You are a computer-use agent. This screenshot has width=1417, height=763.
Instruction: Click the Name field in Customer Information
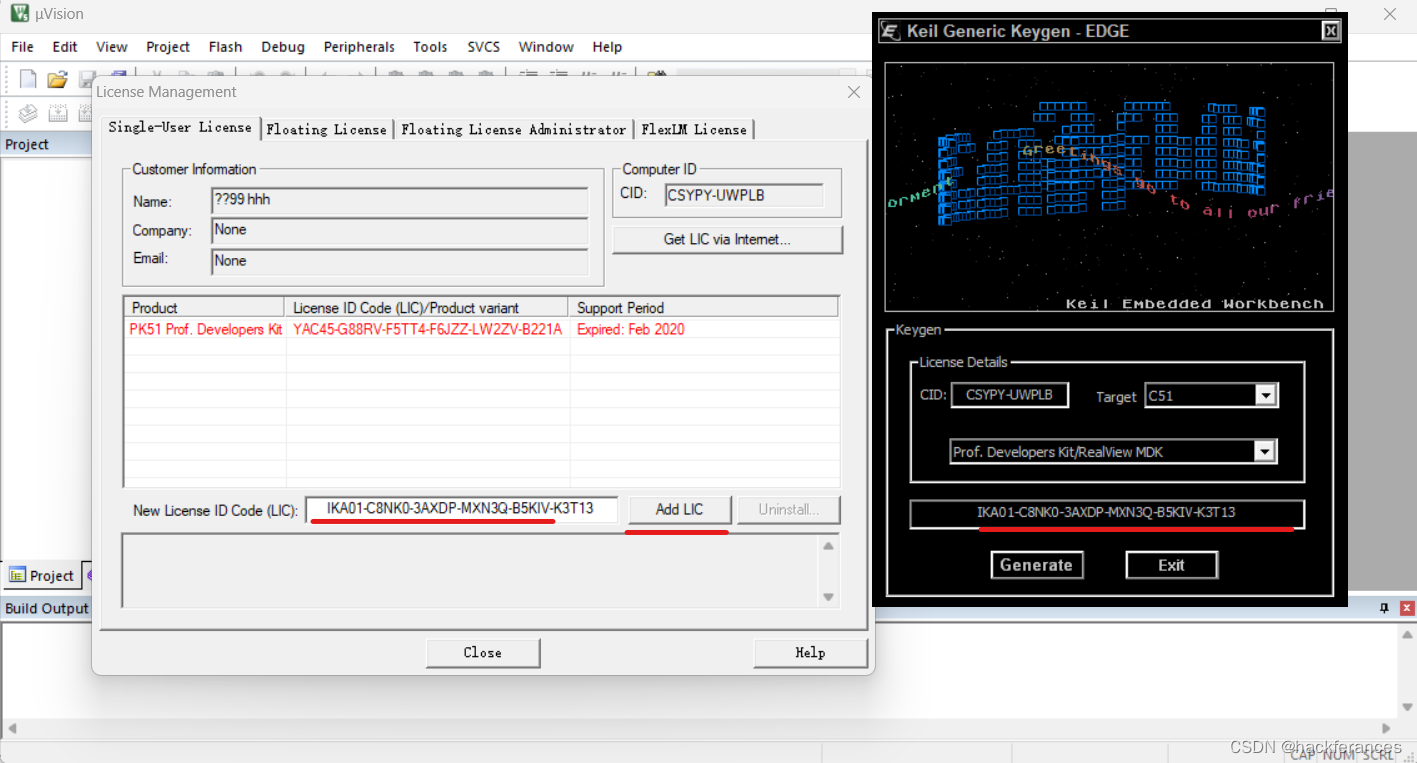point(400,201)
